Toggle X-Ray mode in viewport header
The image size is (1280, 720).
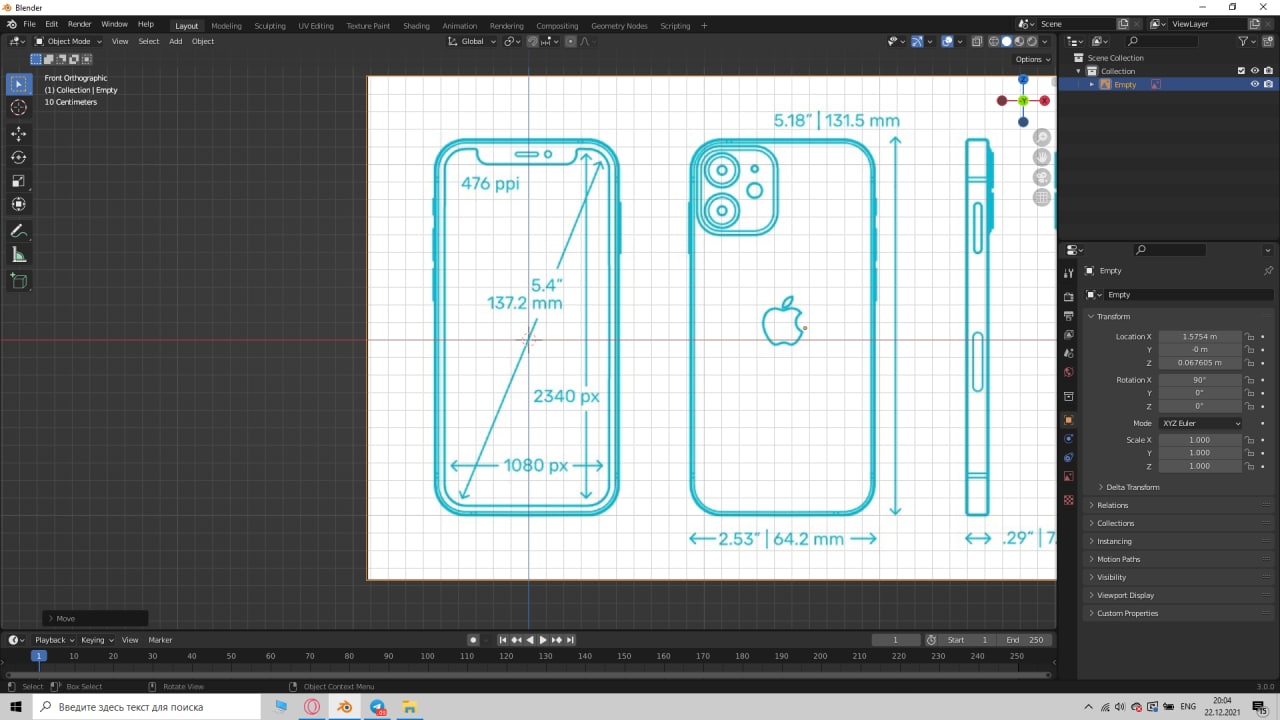coord(975,41)
